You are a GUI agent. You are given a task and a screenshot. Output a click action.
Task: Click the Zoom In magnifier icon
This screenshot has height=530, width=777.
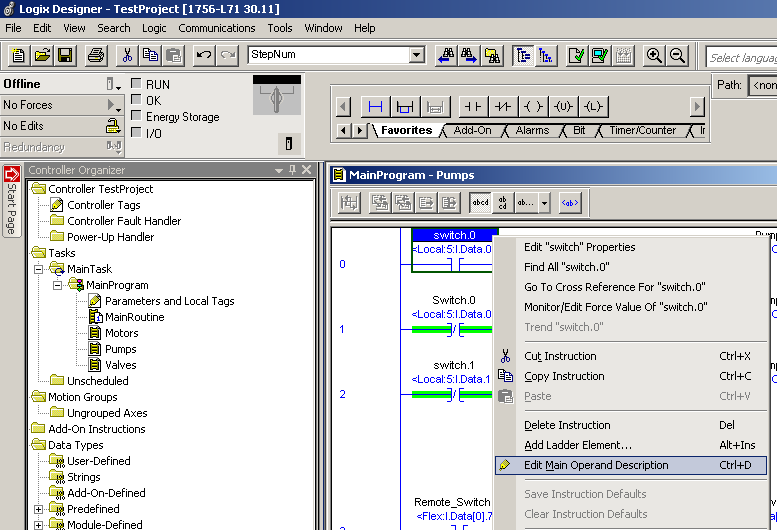654,55
